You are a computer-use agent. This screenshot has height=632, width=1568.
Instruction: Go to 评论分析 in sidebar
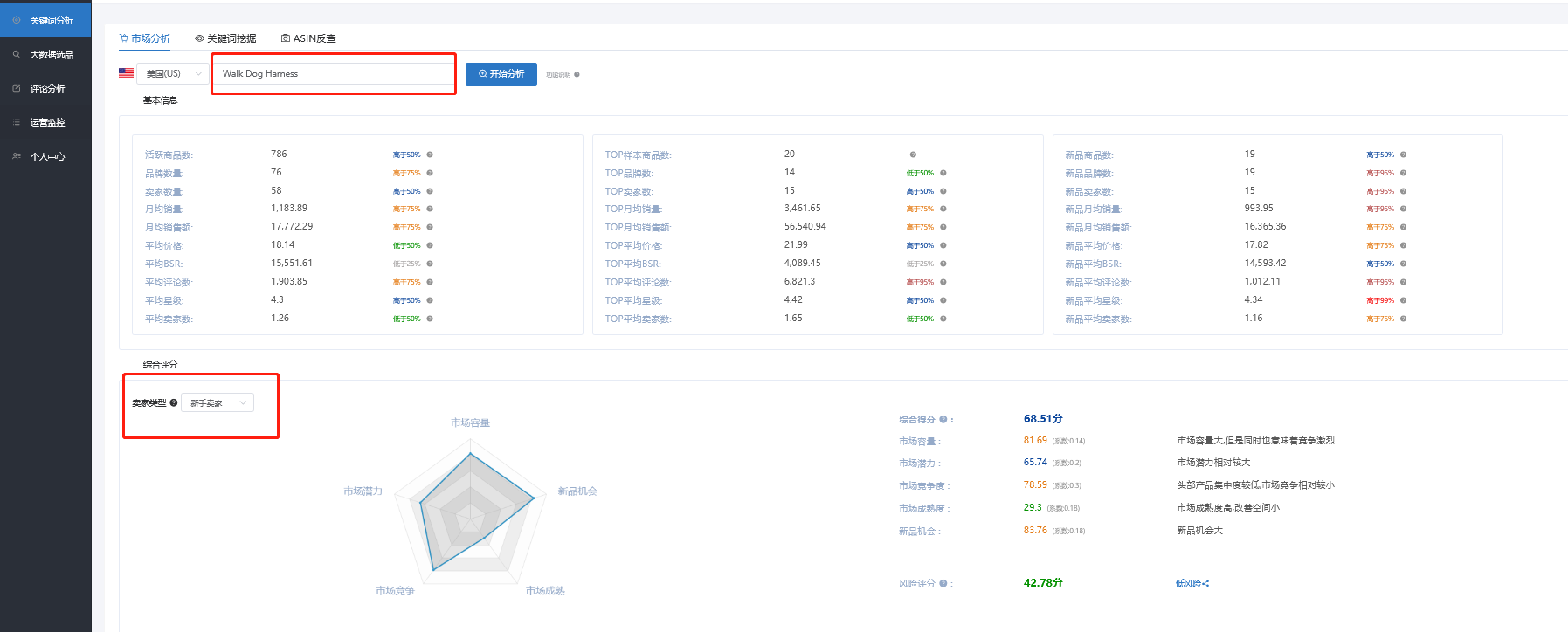point(47,88)
